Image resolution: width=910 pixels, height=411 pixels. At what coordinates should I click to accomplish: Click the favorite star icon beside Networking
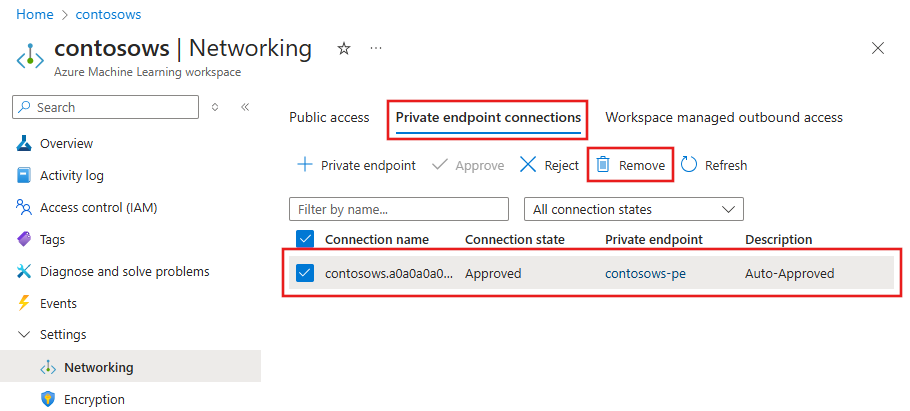(344, 48)
